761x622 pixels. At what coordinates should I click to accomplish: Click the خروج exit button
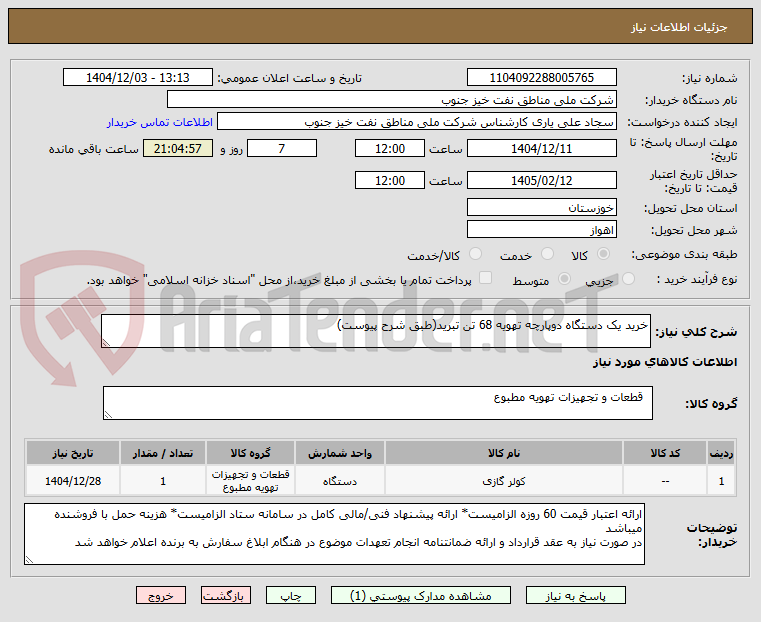(161, 596)
